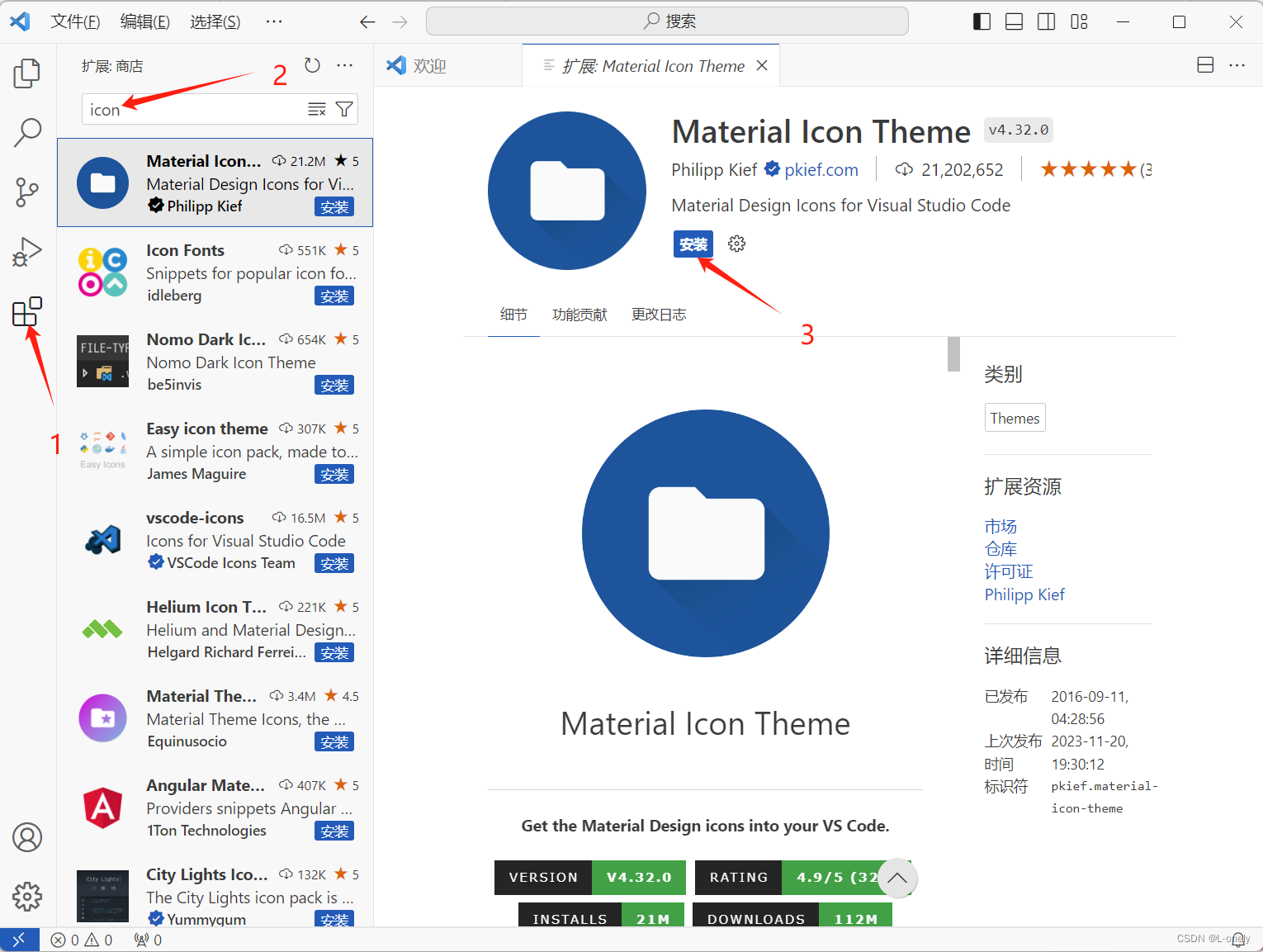Viewport: 1263px width, 952px height.
Task: Install Material Icon Theme from detail page
Action: coord(693,244)
